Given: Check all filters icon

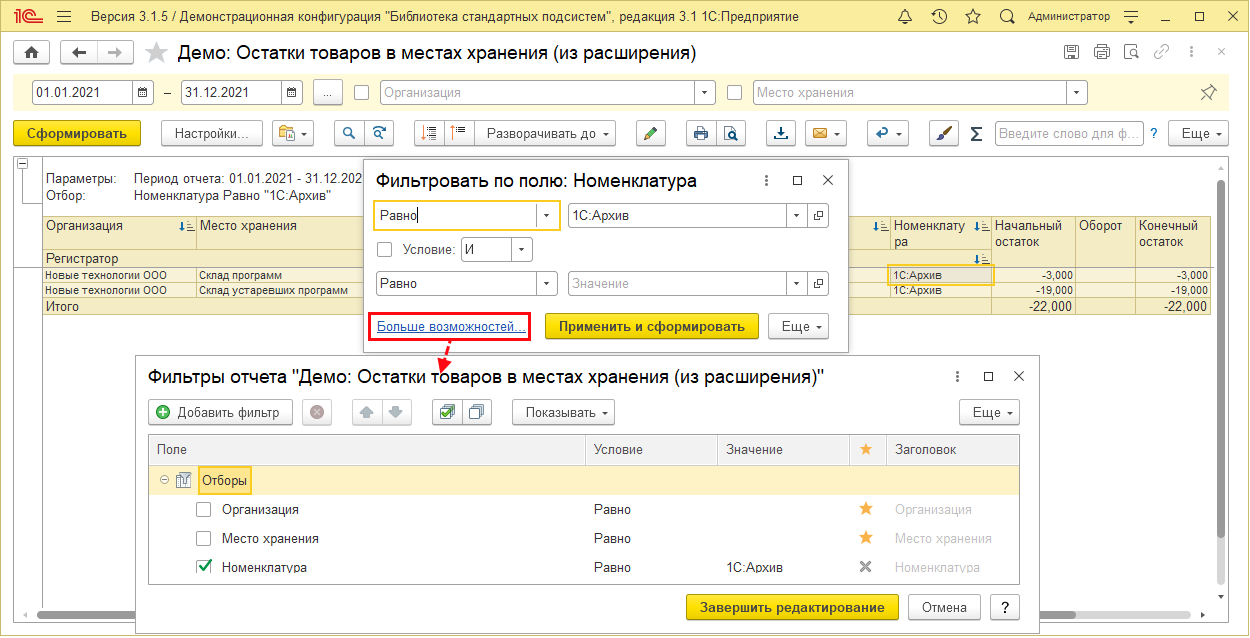Looking at the screenshot, I should 447,412.
